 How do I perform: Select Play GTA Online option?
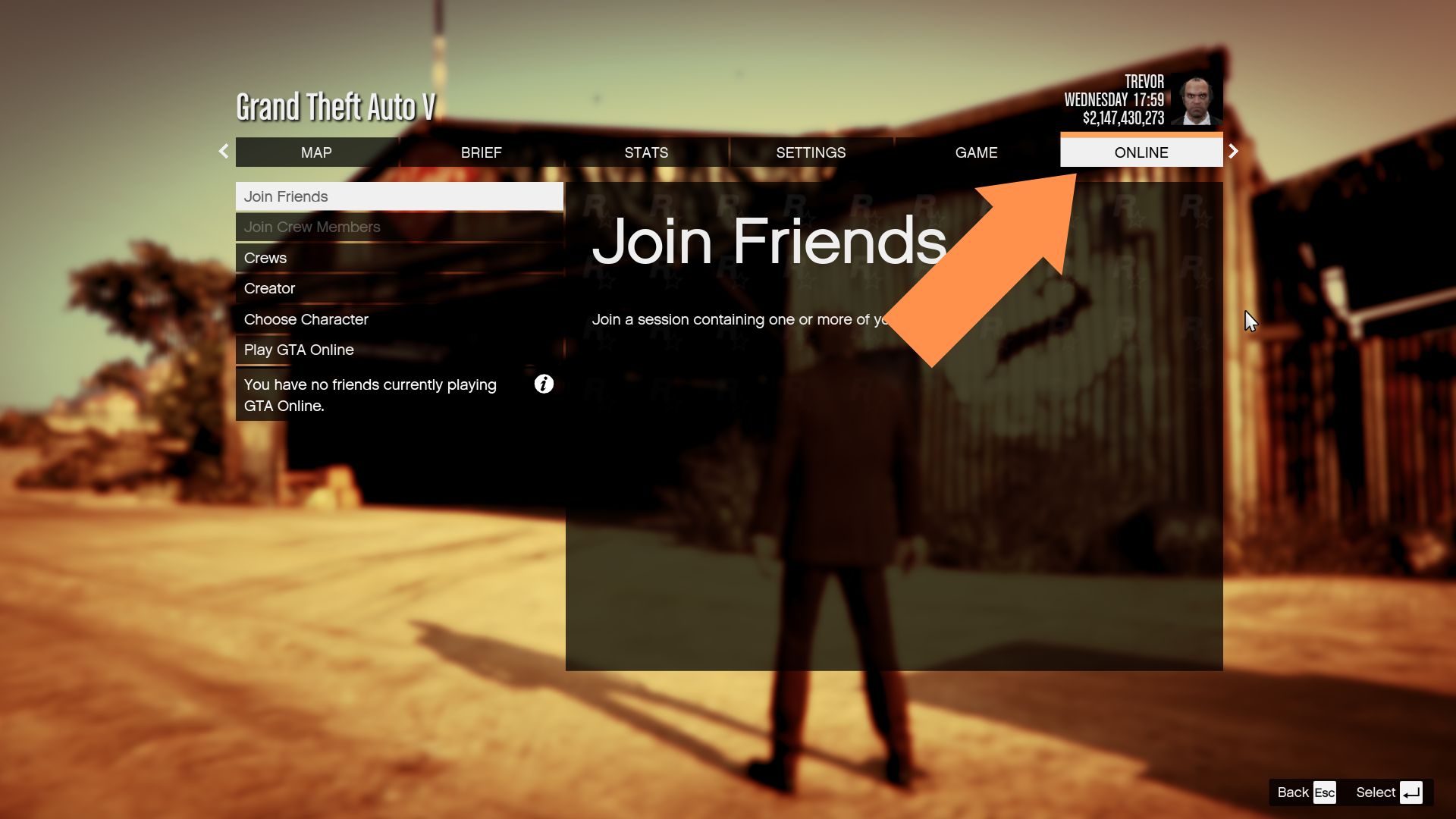tap(298, 349)
